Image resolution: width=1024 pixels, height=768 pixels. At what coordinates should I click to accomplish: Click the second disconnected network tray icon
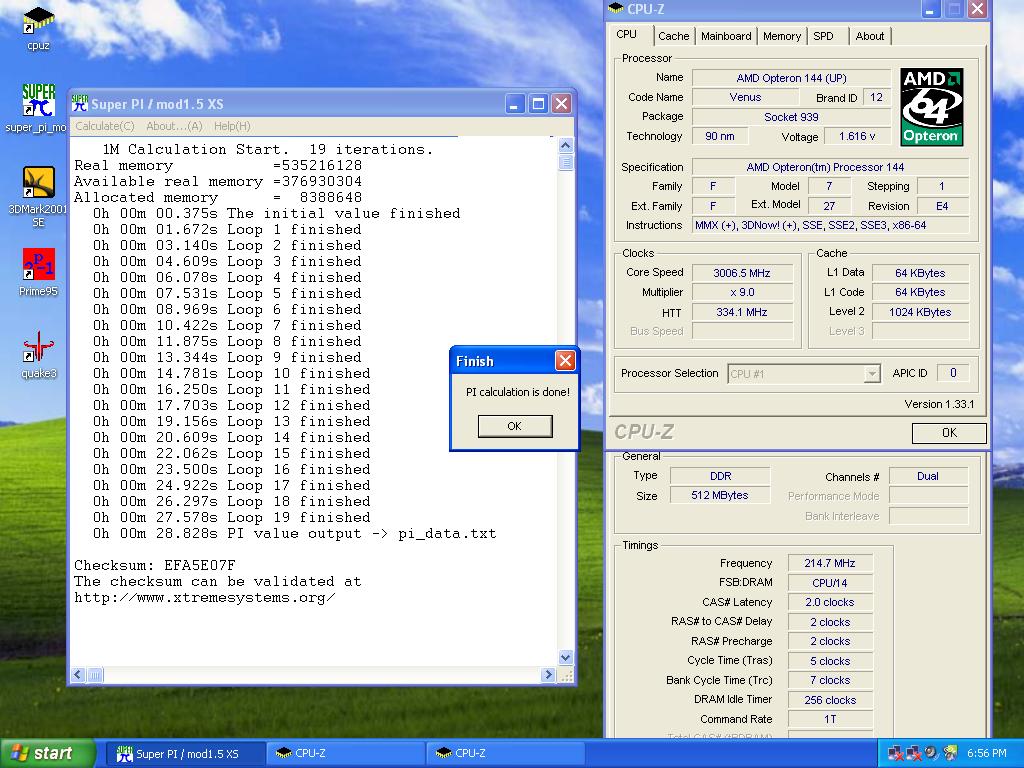tap(913, 753)
